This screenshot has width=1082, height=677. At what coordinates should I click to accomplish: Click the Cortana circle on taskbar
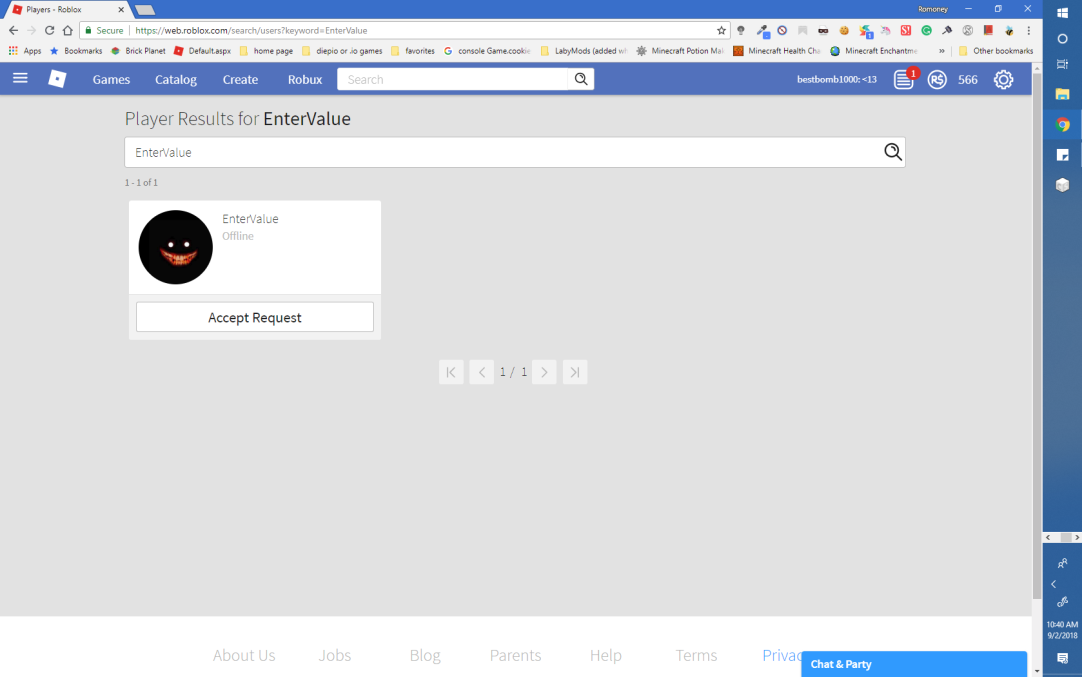tap(1062, 39)
